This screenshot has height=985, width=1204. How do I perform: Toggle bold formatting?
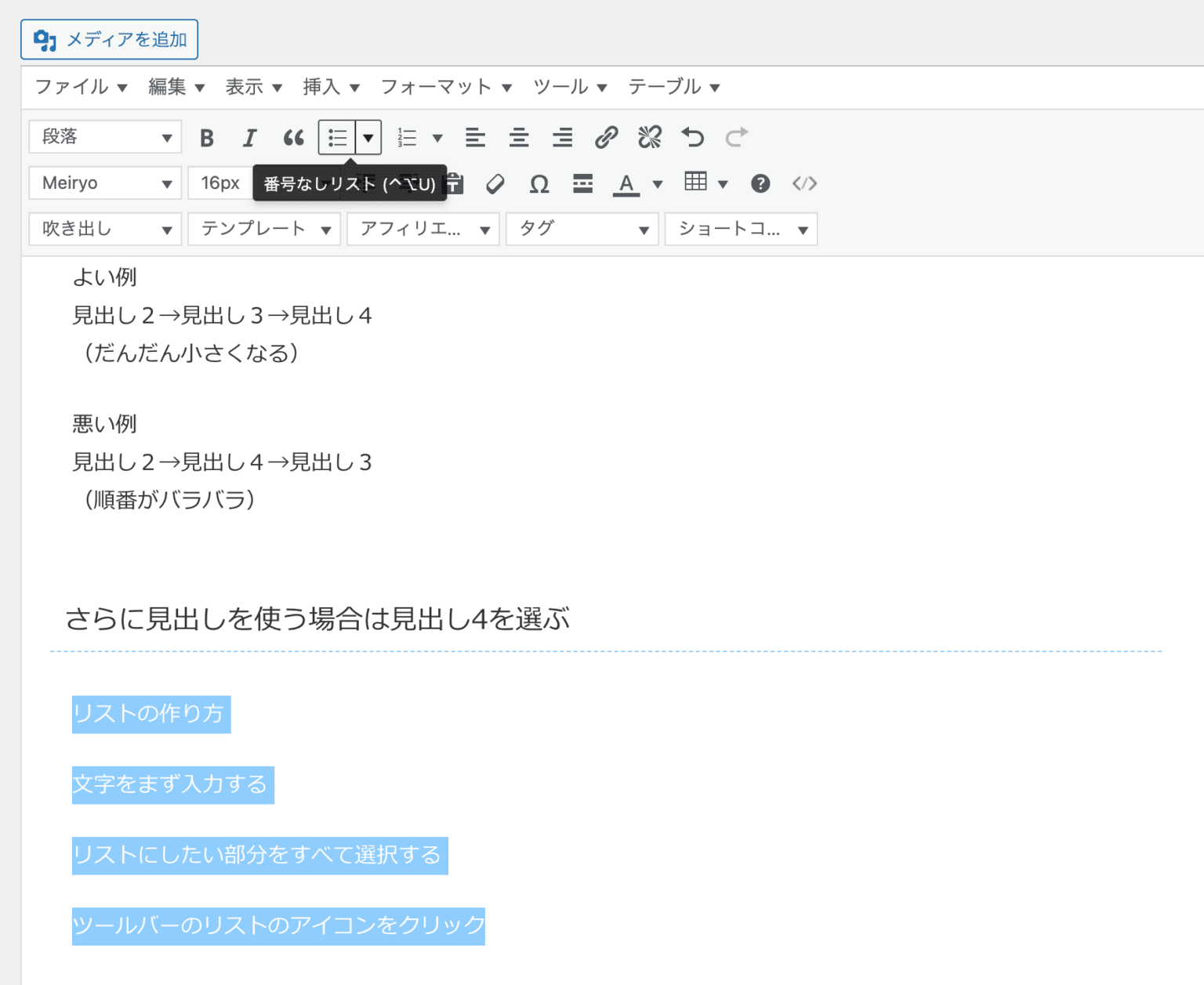click(x=206, y=136)
